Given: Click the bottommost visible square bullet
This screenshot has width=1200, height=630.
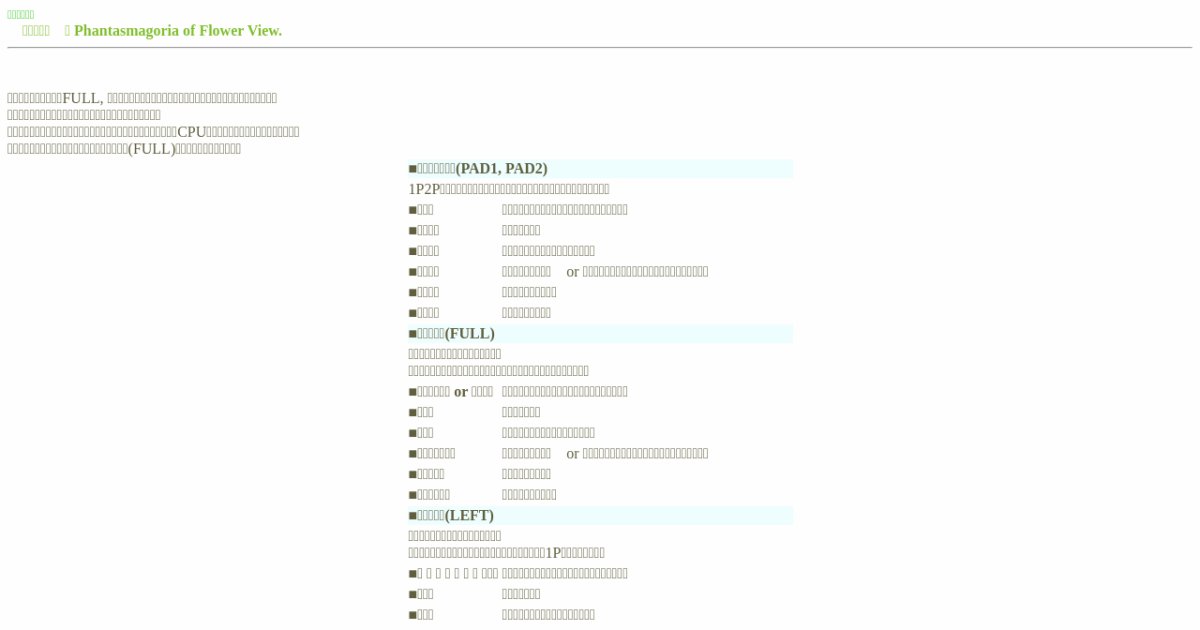Looking at the screenshot, I should click(x=412, y=615).
